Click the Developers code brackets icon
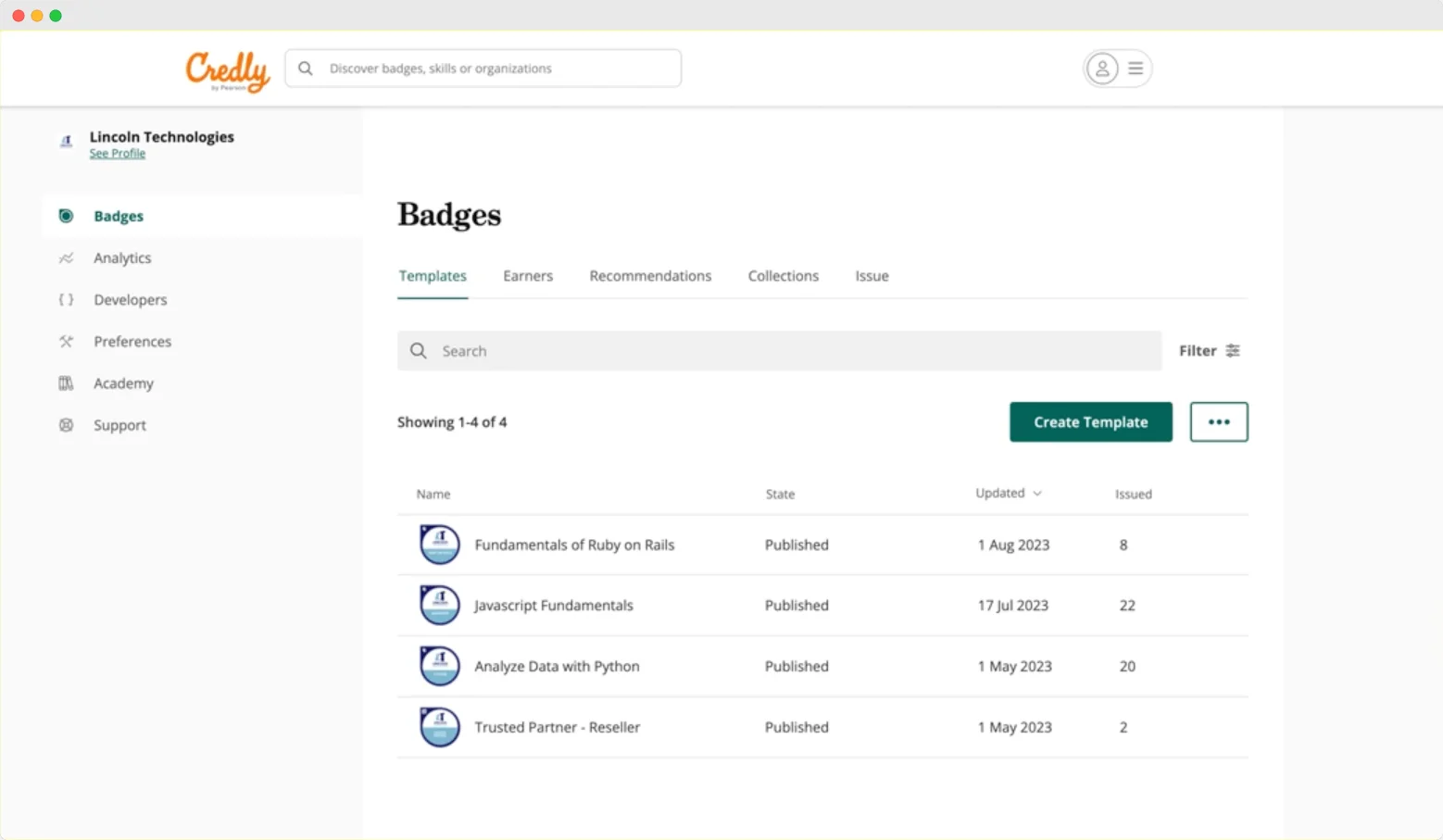Viewport: 1443px width, 840px height. coord(66,299)
